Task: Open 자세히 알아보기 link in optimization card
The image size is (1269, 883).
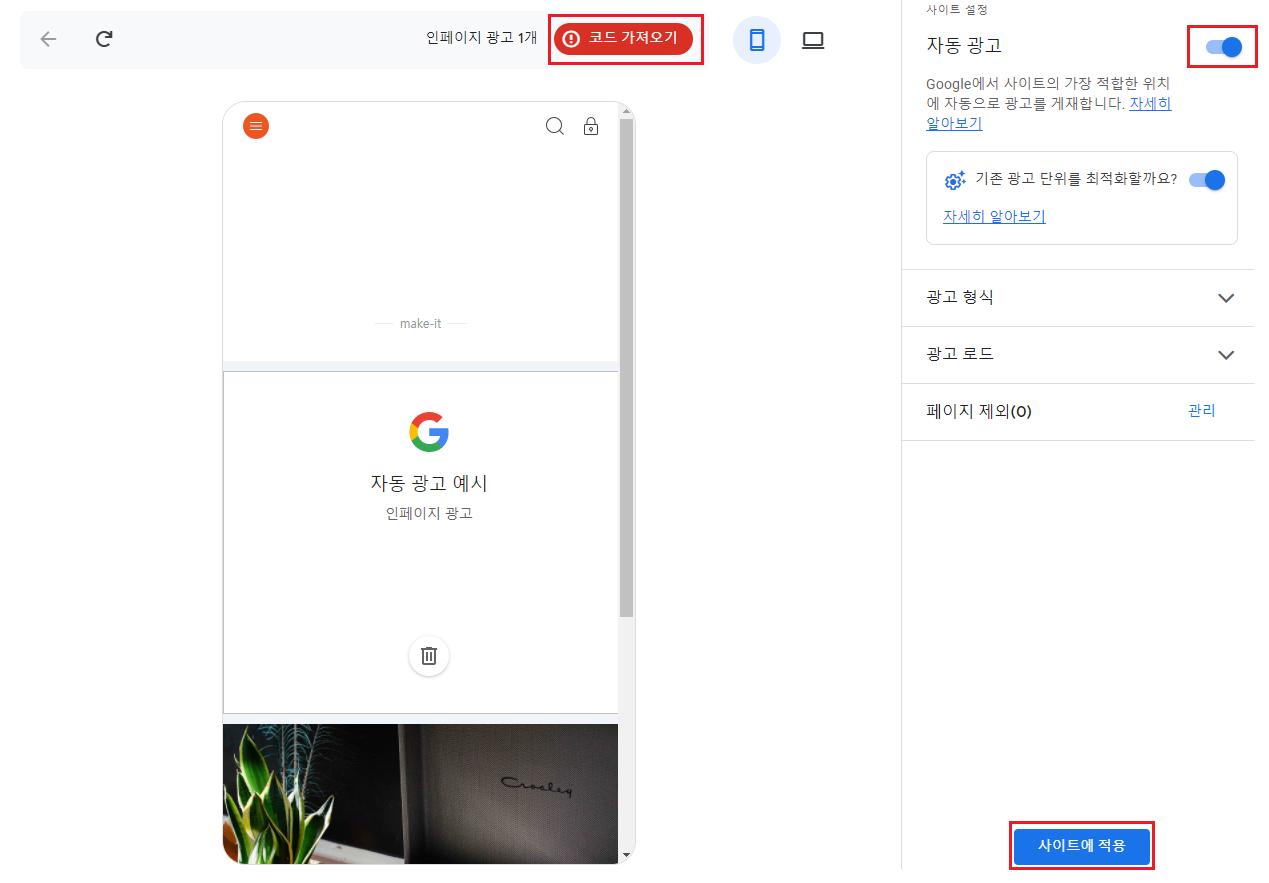Action: tap(994, 216)
